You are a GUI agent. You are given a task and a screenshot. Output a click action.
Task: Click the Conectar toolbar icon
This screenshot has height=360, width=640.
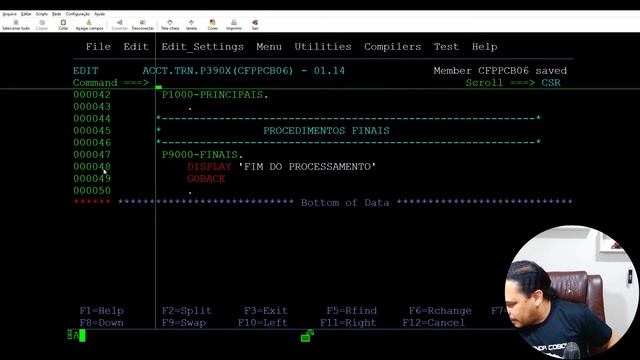[x=120, y=25]
